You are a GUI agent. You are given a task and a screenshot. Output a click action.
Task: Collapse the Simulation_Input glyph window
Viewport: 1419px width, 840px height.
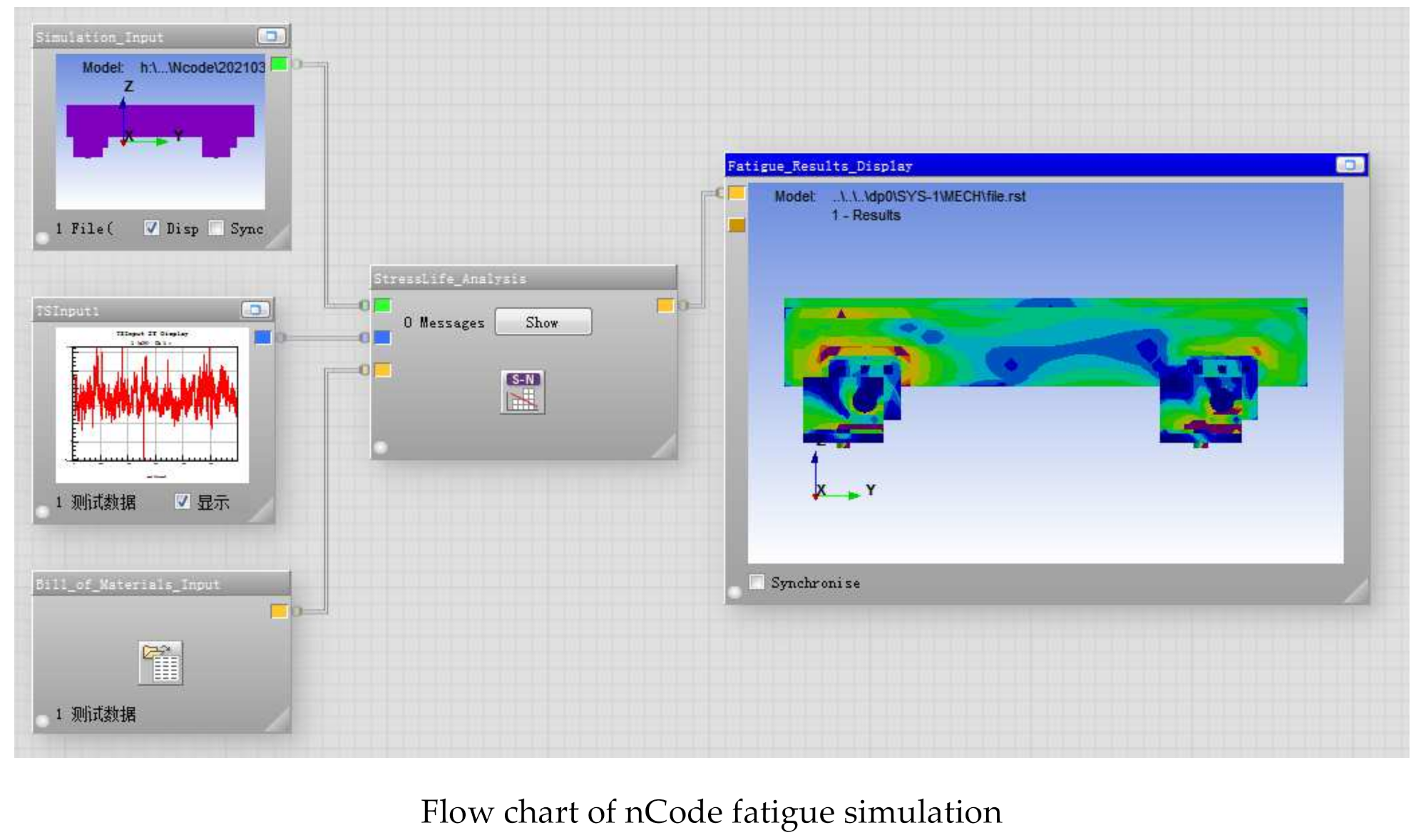(x=271, y=36)
